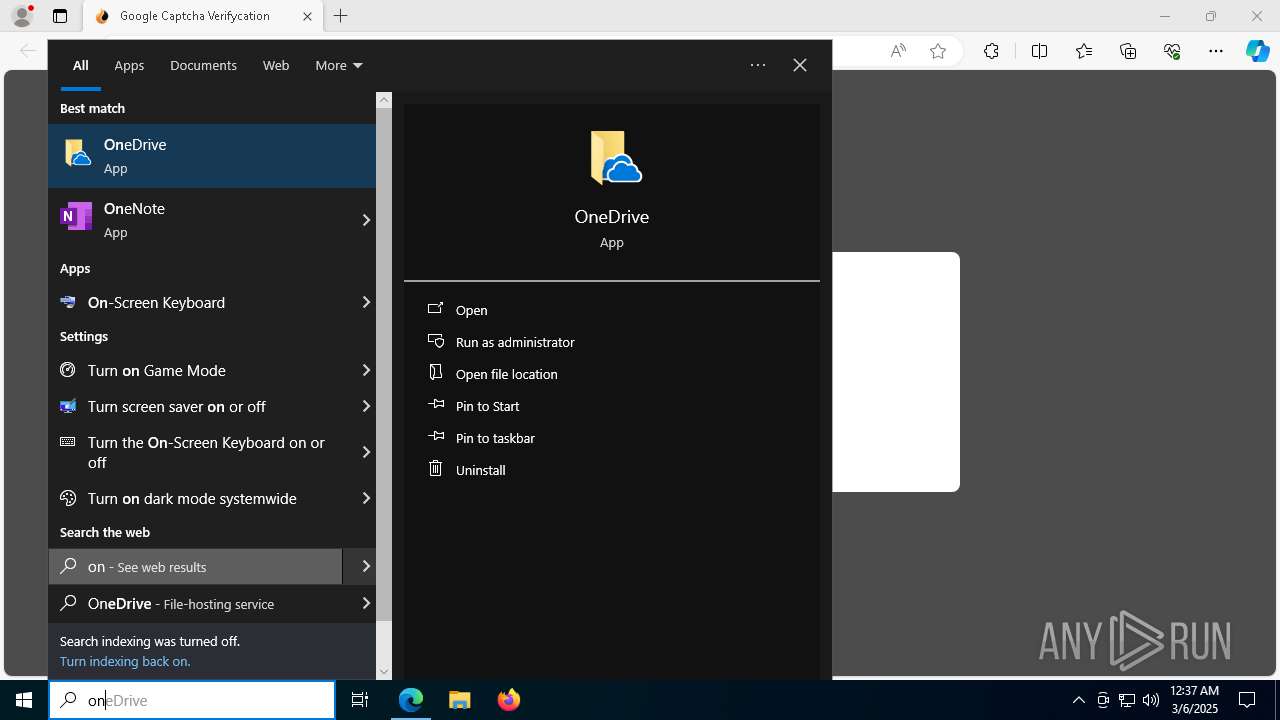This screenshot has width=1280, height=720.
Task: Open Edge profile avatar
Action: [22, 16]
